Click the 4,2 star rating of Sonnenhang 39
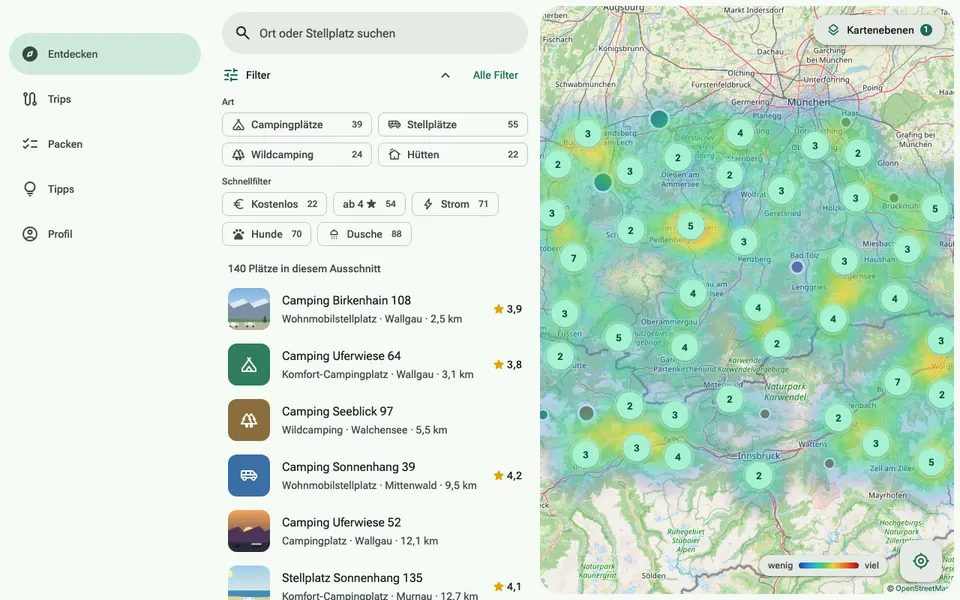This screenshot has width=960, height=600. (508, 476)
